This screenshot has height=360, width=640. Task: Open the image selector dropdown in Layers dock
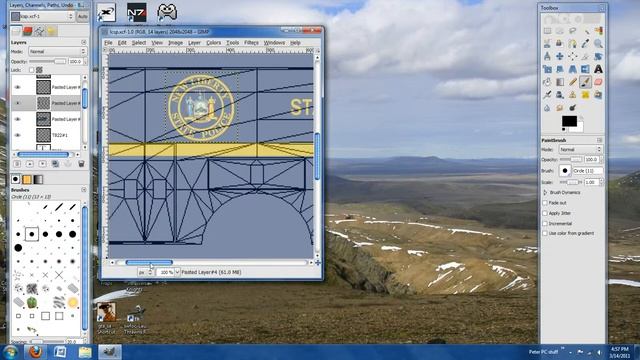click(x=42, y=16)
